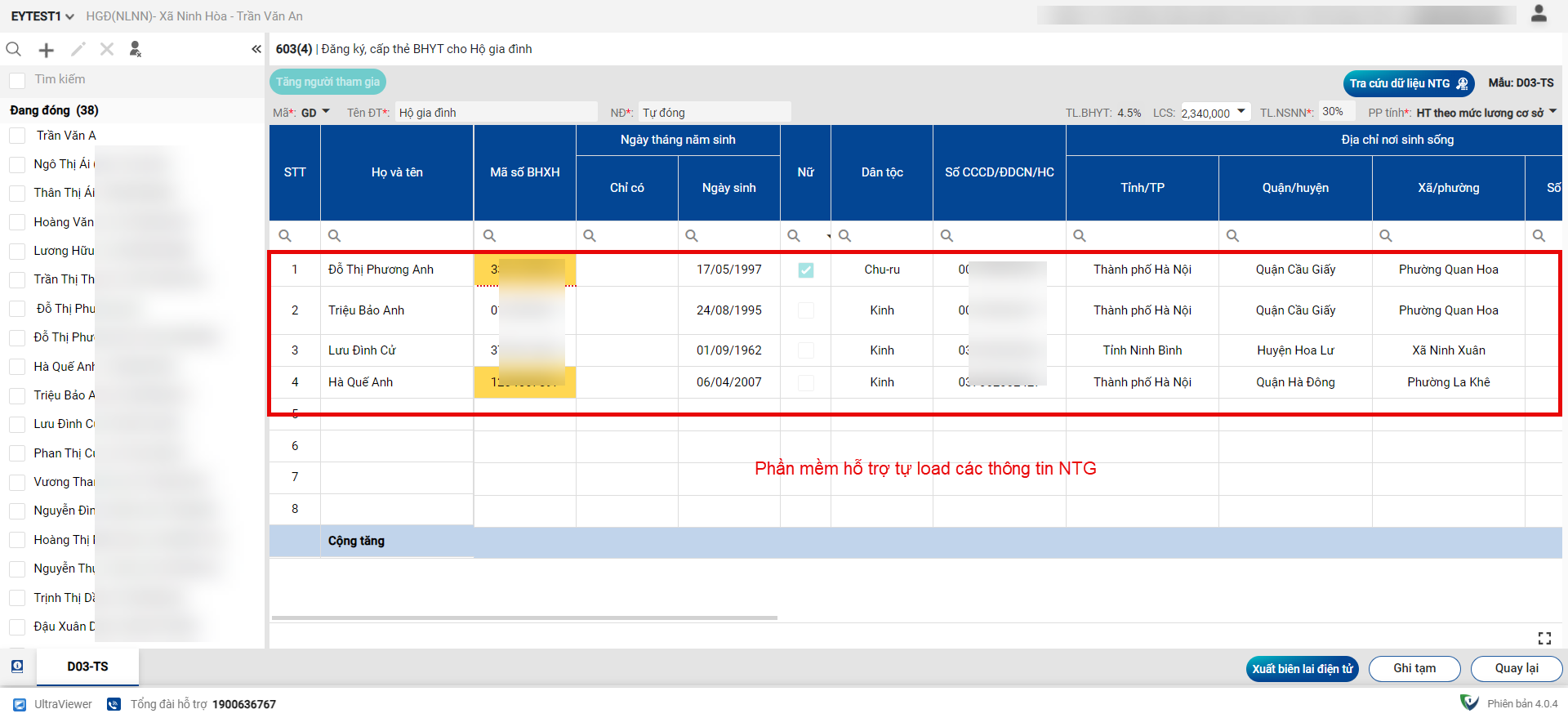Tick the Nữ checkbox for Triệu Bảo Anh
This screenshot has height=718, width=1568.
click(x=805, y=310)
